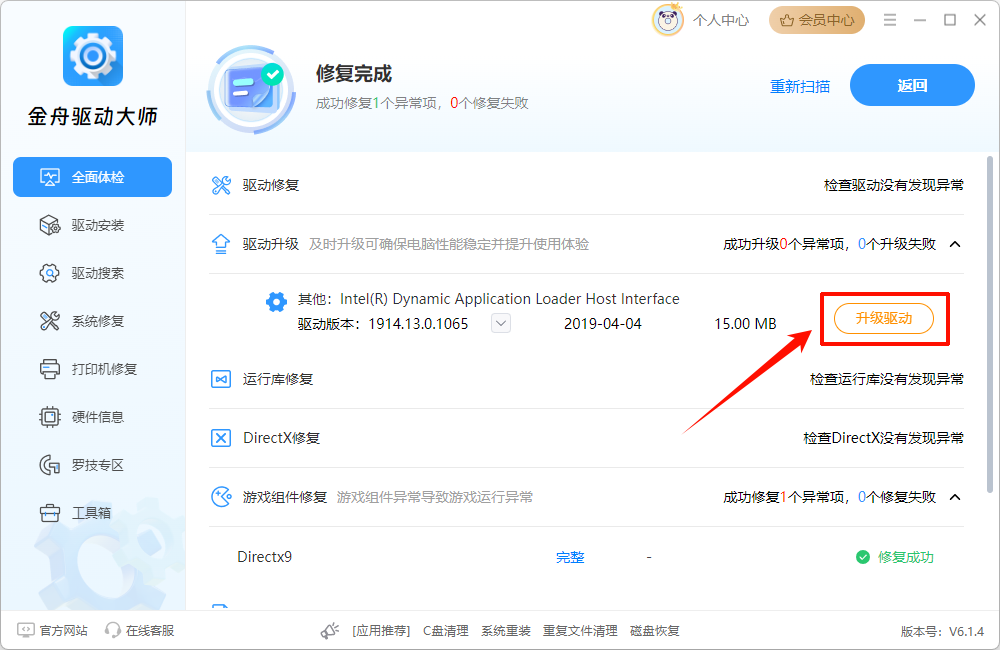
Task: Open 重复文件清理 tool
Action: point(580,631)
